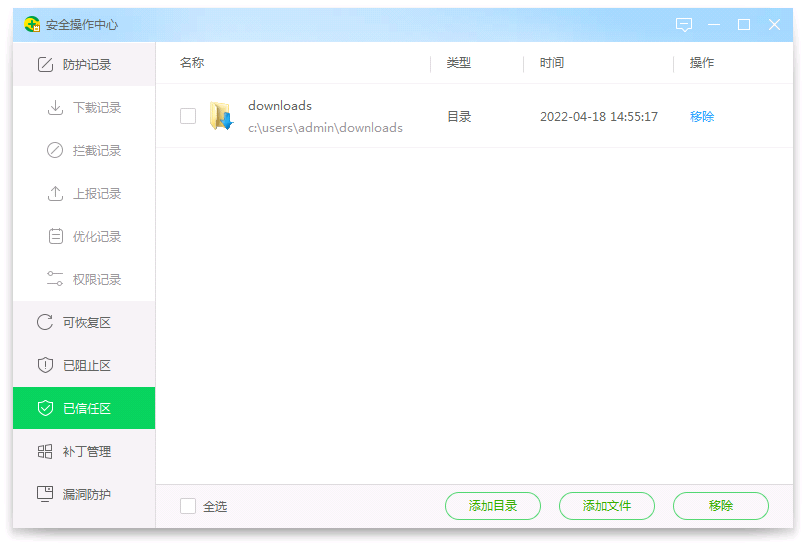This screenshot has width=806, height=544.
Task: Check the 全选 select-all checkbox
Action: point(188,506)
